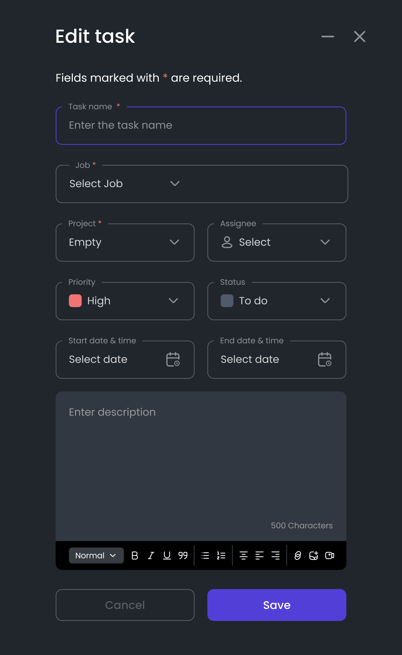402x655 pixels.
Task: Change the Status dropdown from To do
Action: pos(277,301)
